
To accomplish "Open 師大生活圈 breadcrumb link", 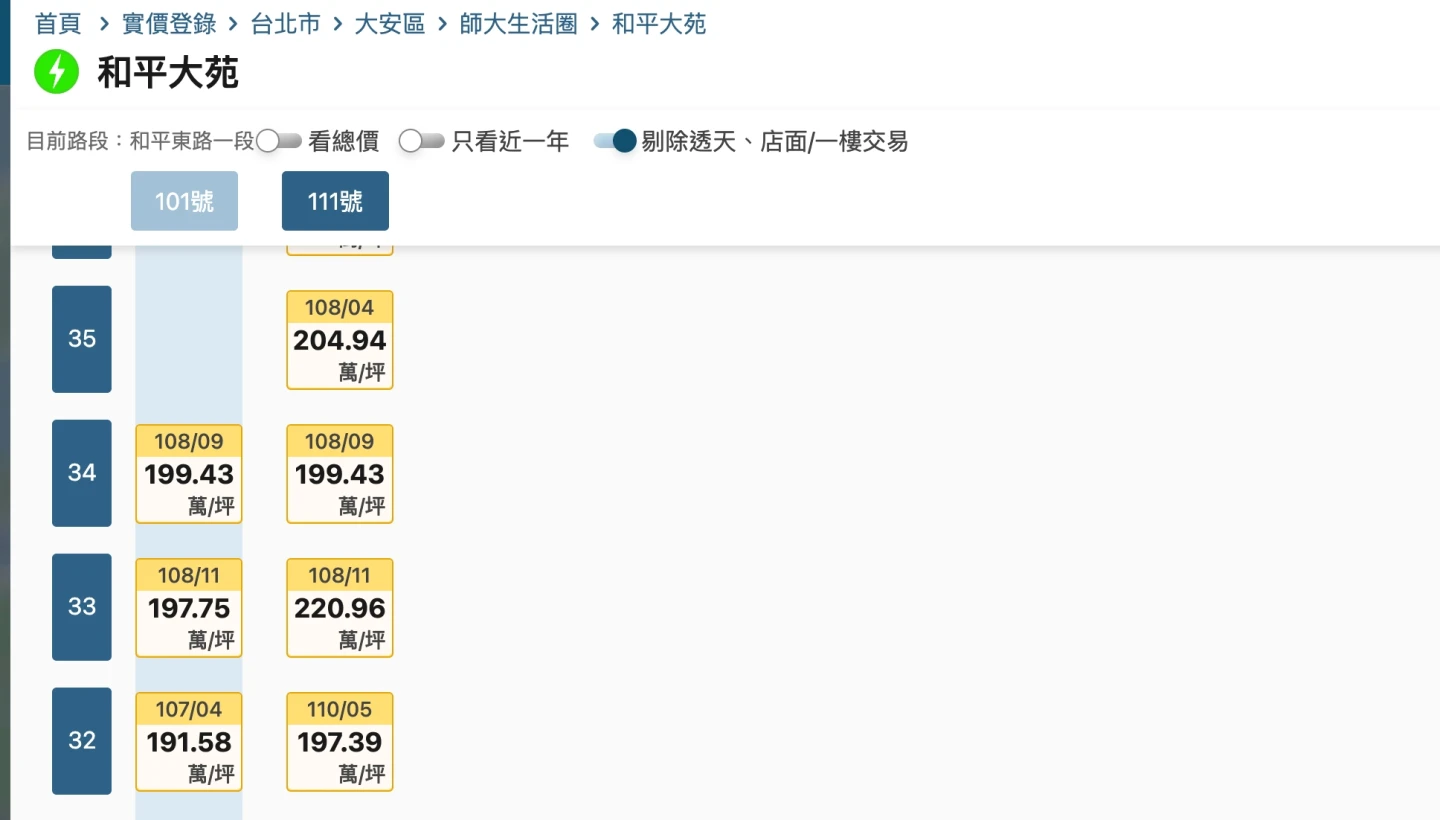I will click(518, 24).
